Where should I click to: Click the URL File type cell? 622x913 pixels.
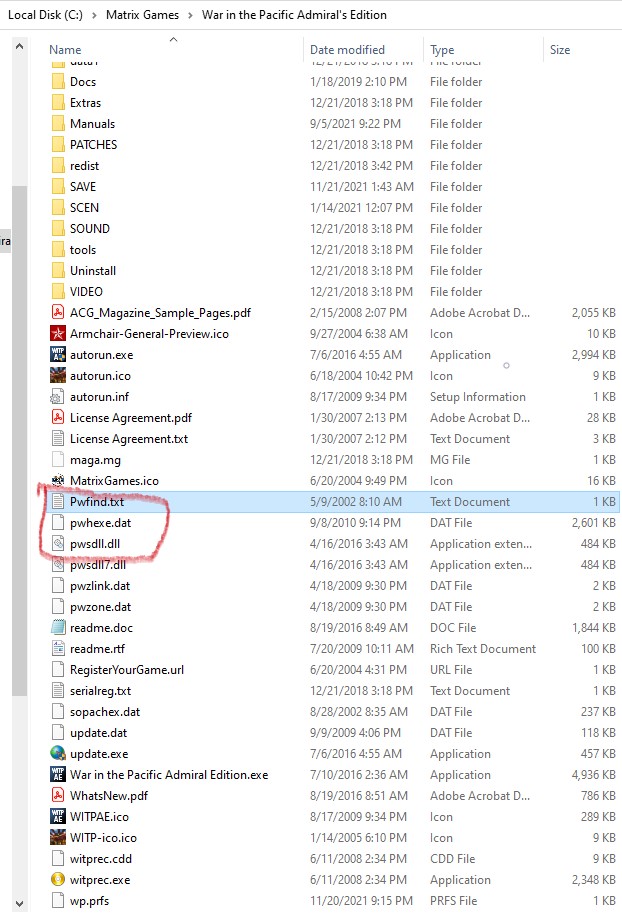click(451, 670)
